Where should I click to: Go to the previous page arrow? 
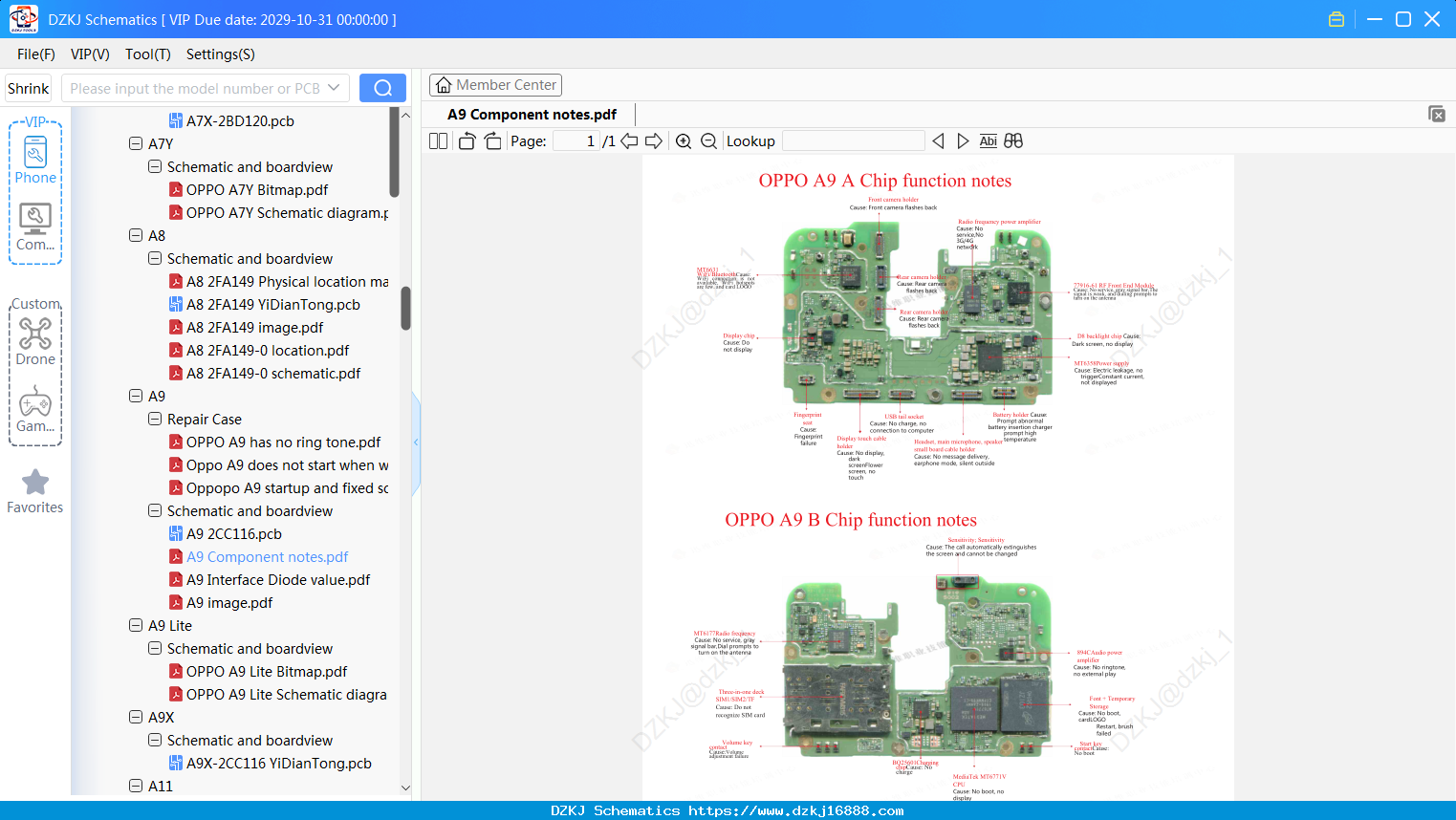click(x=629, y=141)
